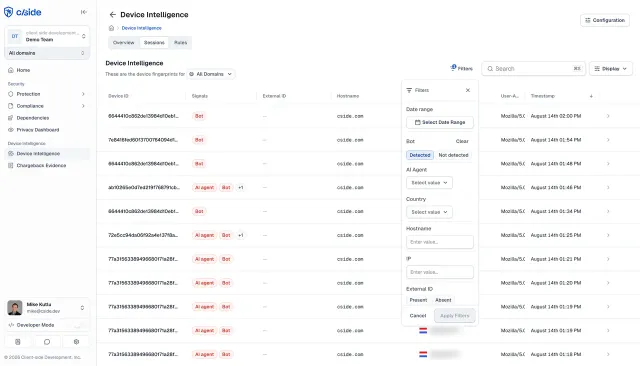Go back using the arrow beside Device Intelligence

point(113,15)
